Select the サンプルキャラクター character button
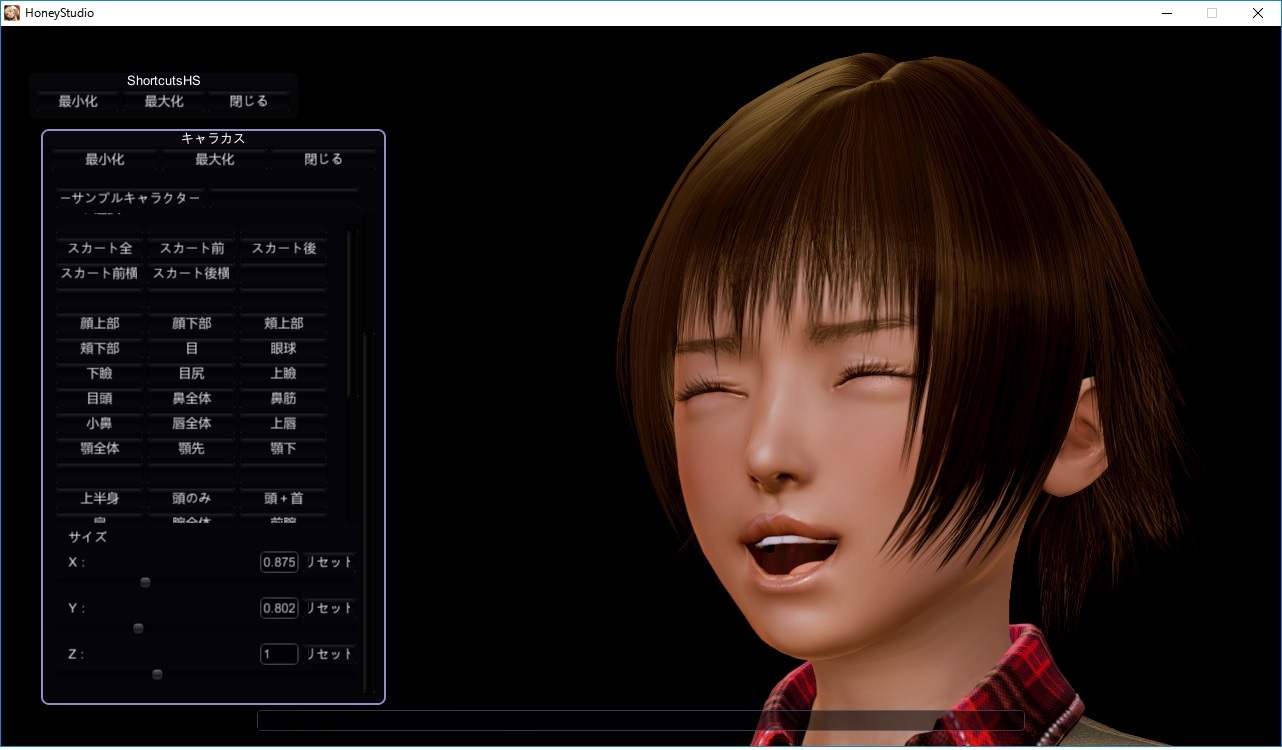 (131, 198)
